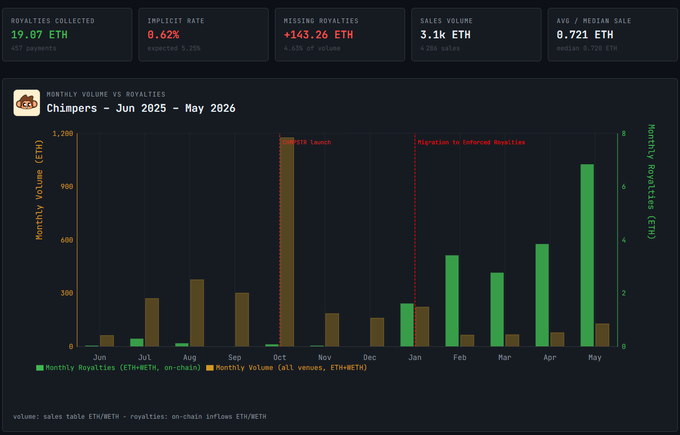Open the Sales Volume 3.1k ETH card

(x=476, y=35)
